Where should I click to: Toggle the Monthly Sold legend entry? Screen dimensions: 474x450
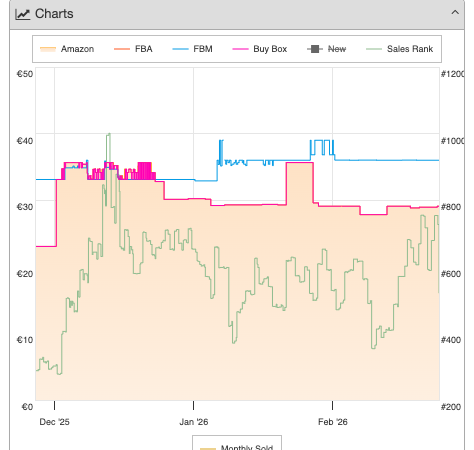point(237,447)
